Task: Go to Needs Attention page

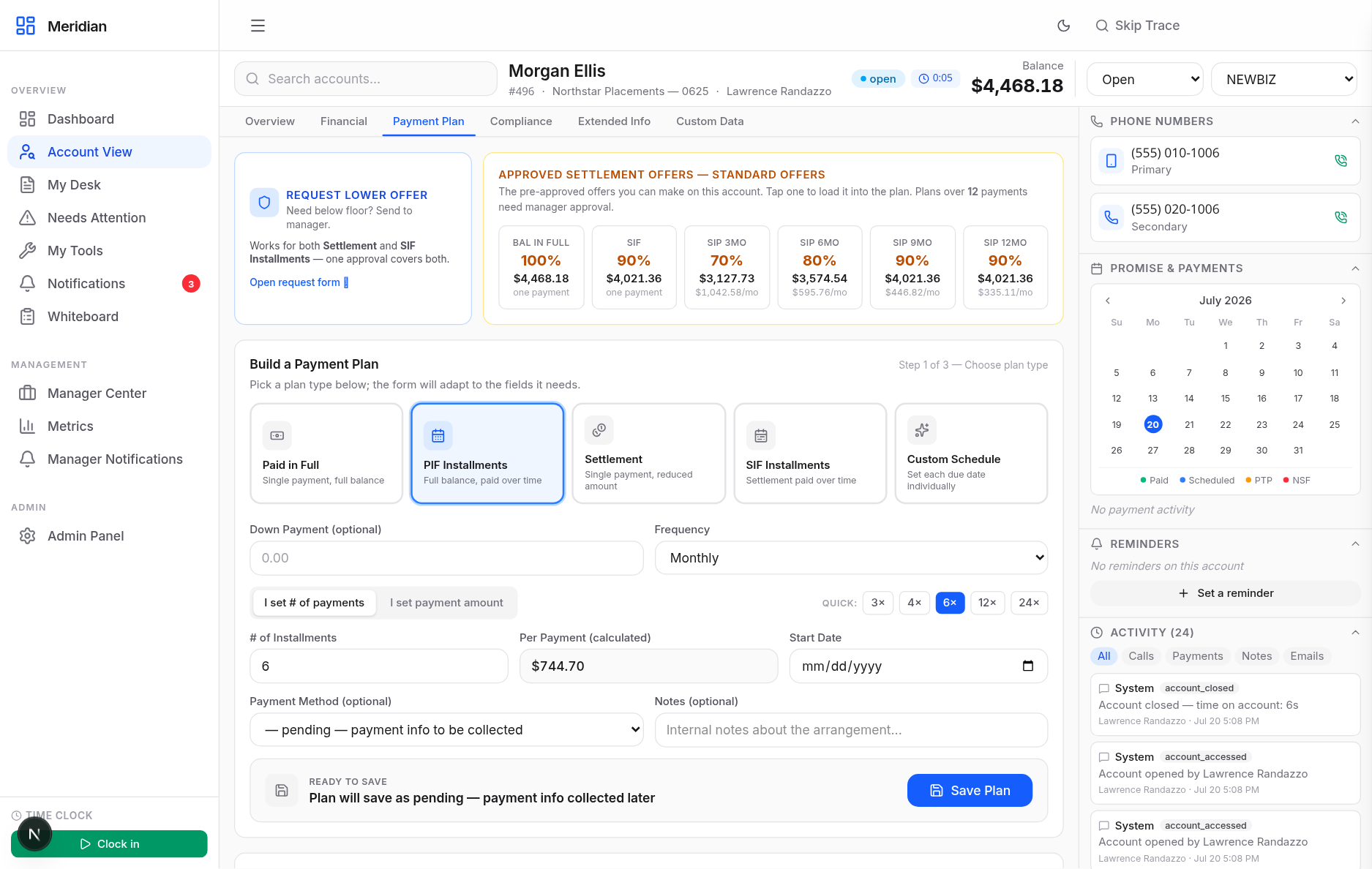Action: coord(109,217)
